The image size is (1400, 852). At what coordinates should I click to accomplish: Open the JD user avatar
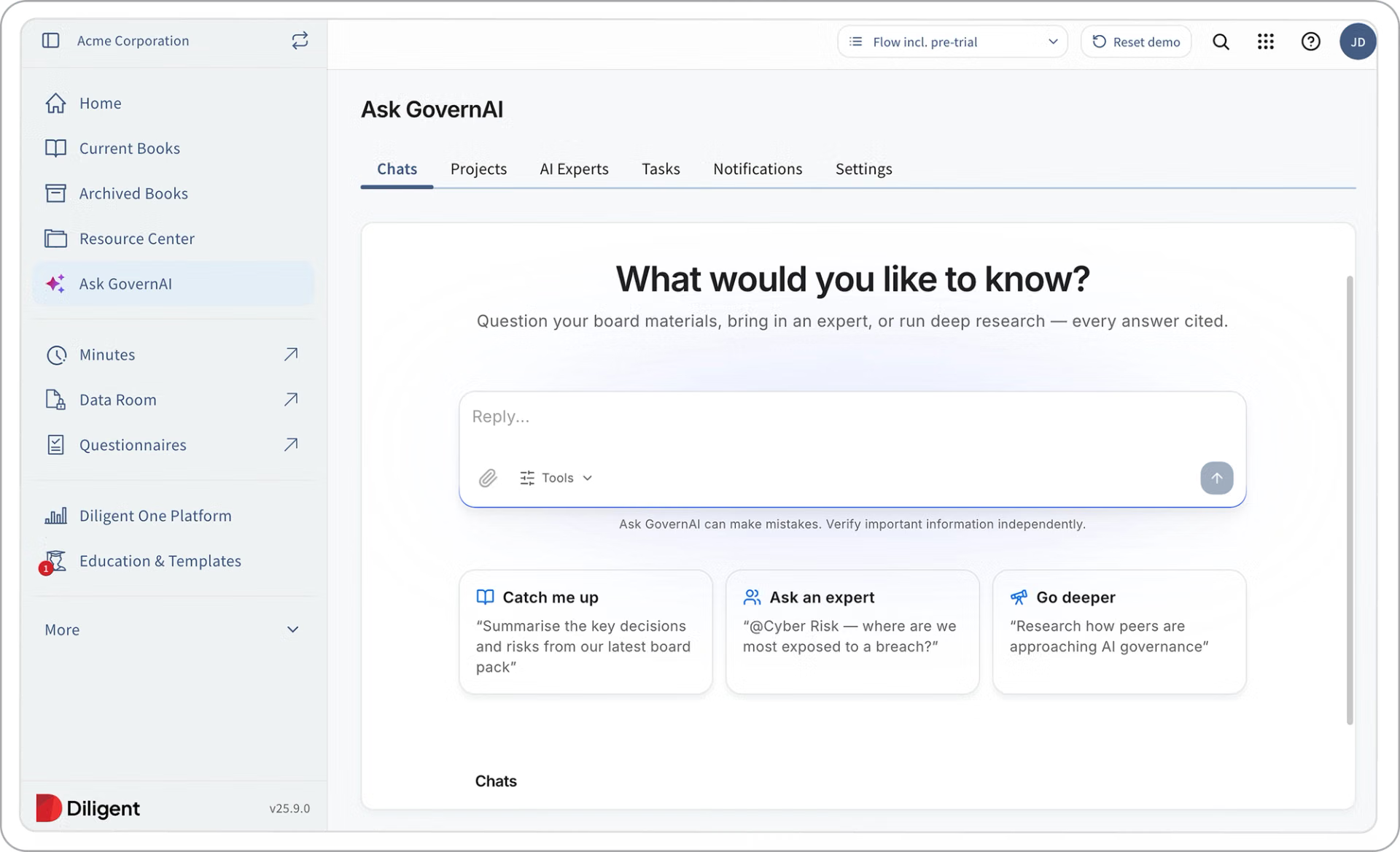(1357, 42)
